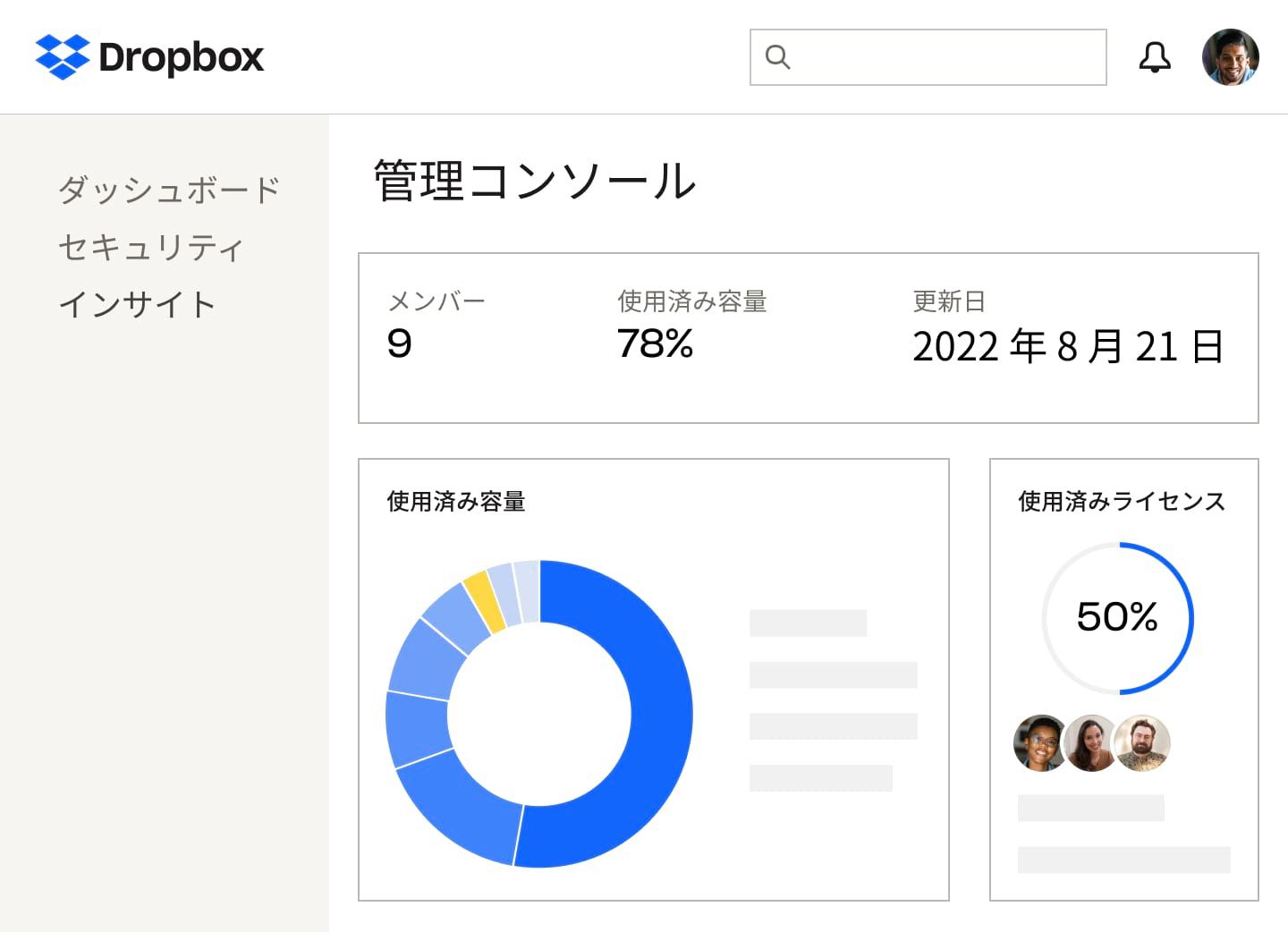Image resolution: width=1288 pixels, height=932 pixels.
Task: Select the インサイト navigation entry
Action: [x=137, y=305]
